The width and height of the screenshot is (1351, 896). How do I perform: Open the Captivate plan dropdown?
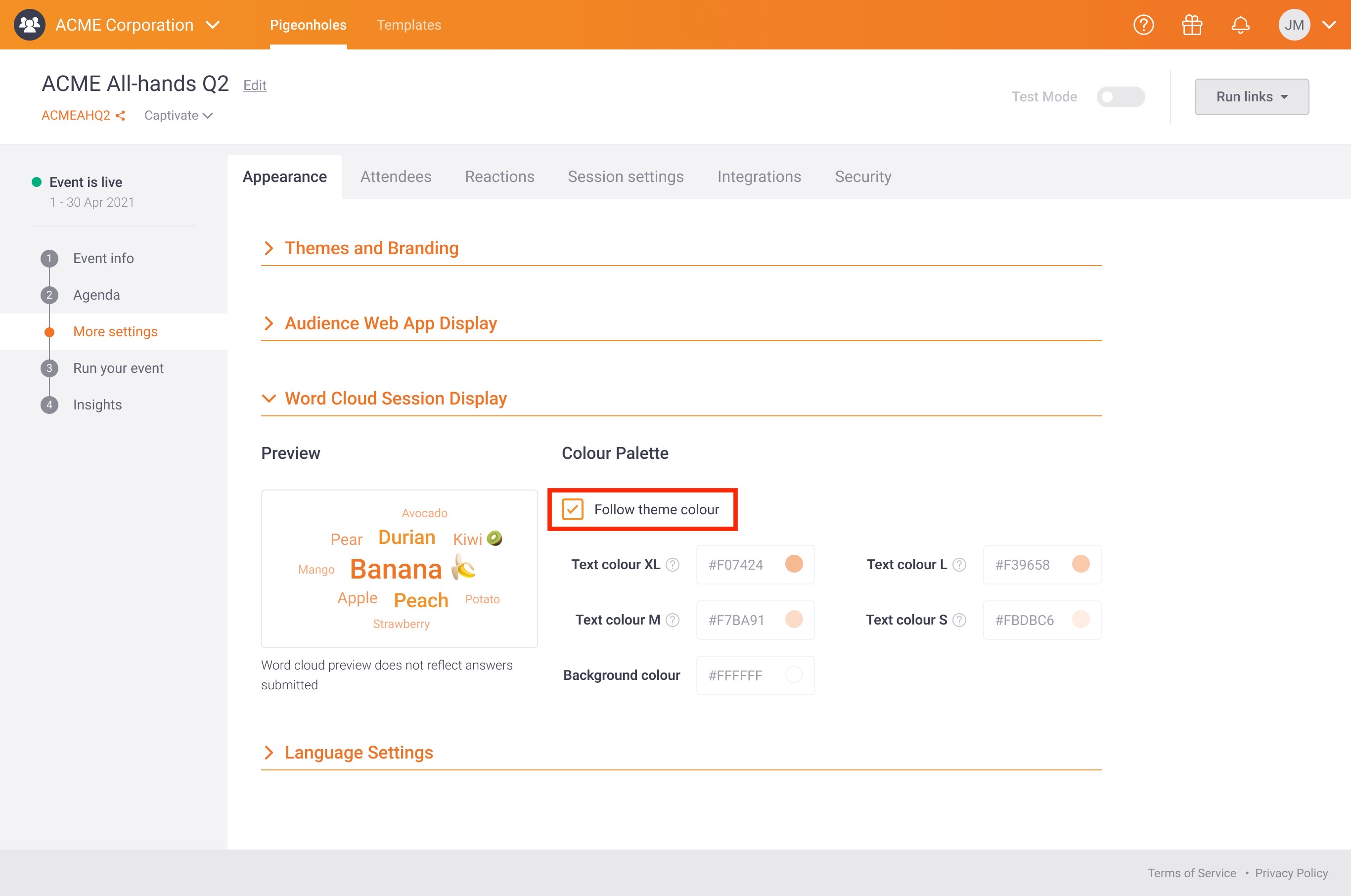tap(179, 115)
